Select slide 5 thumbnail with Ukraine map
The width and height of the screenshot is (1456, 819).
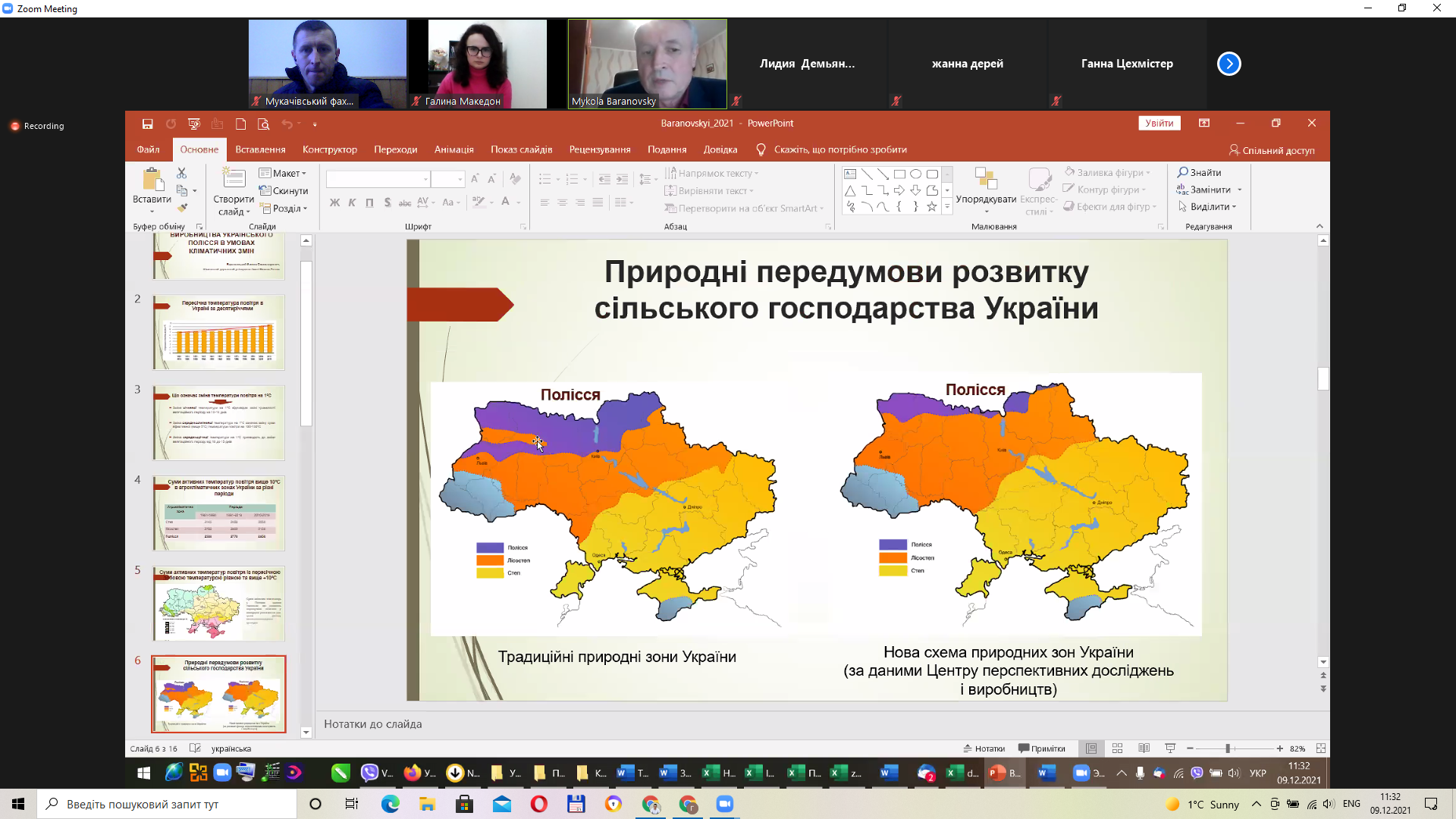point(219,604)
